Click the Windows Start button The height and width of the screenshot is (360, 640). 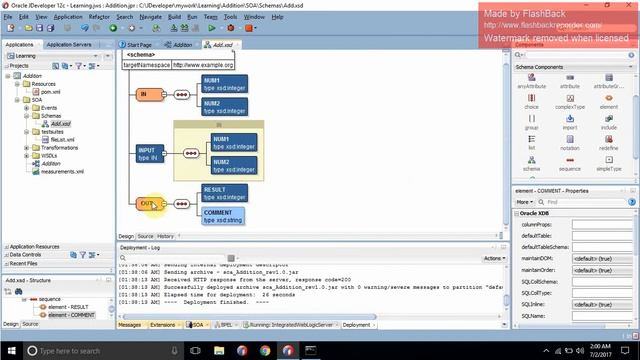[x=11, y=351]
